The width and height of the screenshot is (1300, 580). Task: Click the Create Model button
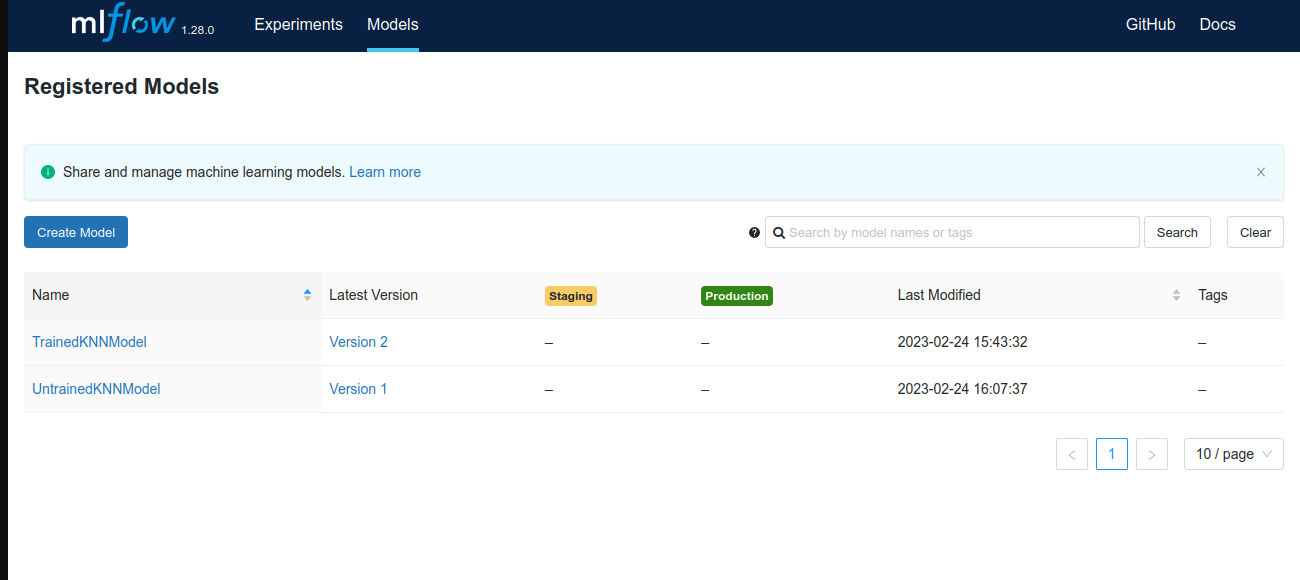pos(76,232)
